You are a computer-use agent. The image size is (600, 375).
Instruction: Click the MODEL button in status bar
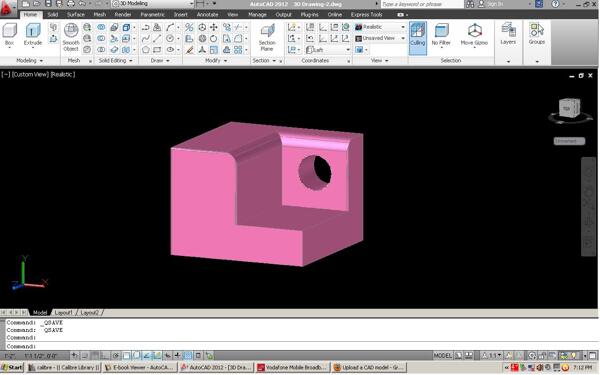click(x=442, y=355)
